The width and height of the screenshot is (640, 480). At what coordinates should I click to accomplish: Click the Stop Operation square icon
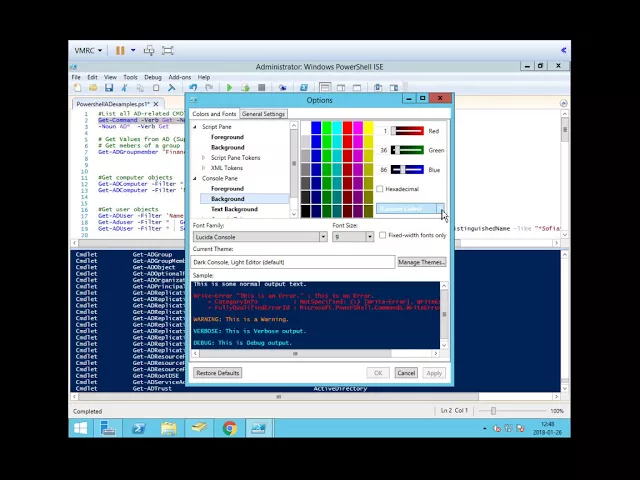262,87
